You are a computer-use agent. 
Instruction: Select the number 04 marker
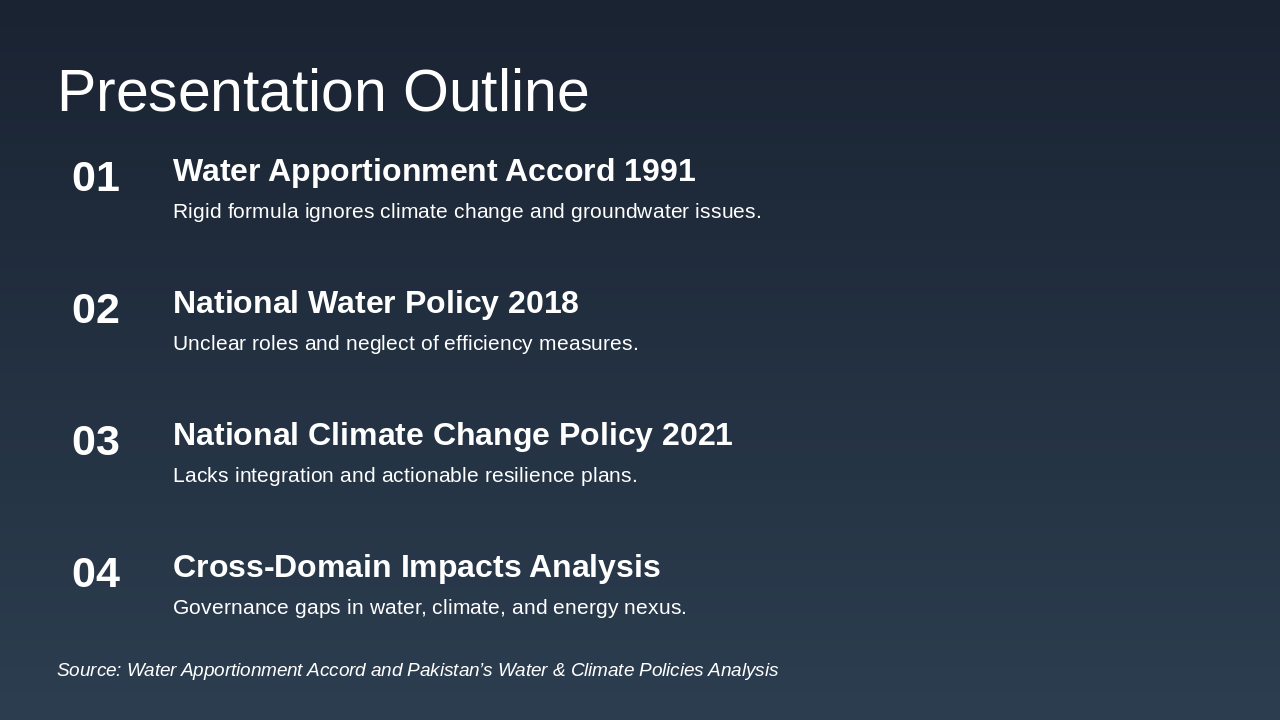(x=96, y=573)
